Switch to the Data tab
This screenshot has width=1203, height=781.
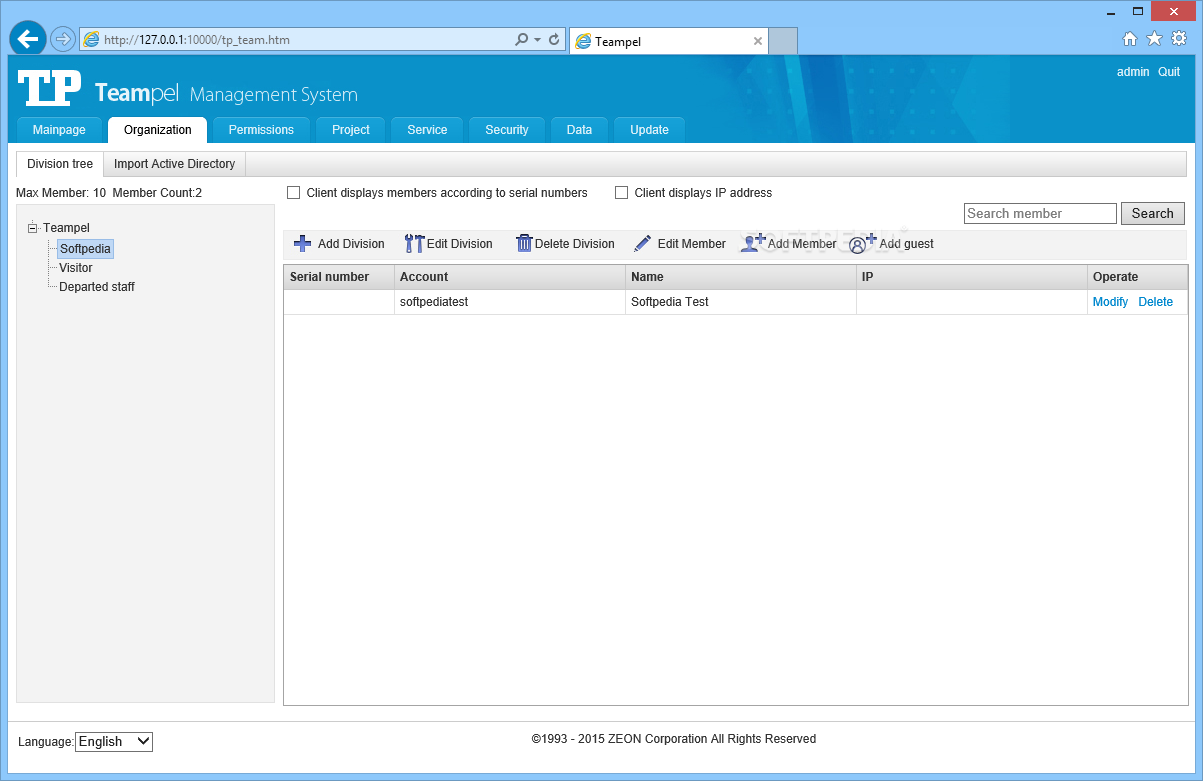tap(579, 130)
